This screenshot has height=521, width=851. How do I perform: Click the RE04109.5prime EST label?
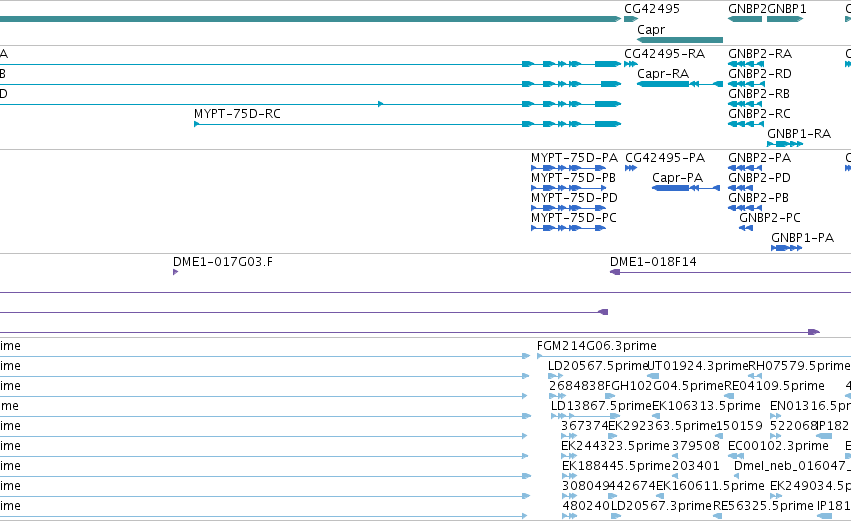[x=774, y=386]
